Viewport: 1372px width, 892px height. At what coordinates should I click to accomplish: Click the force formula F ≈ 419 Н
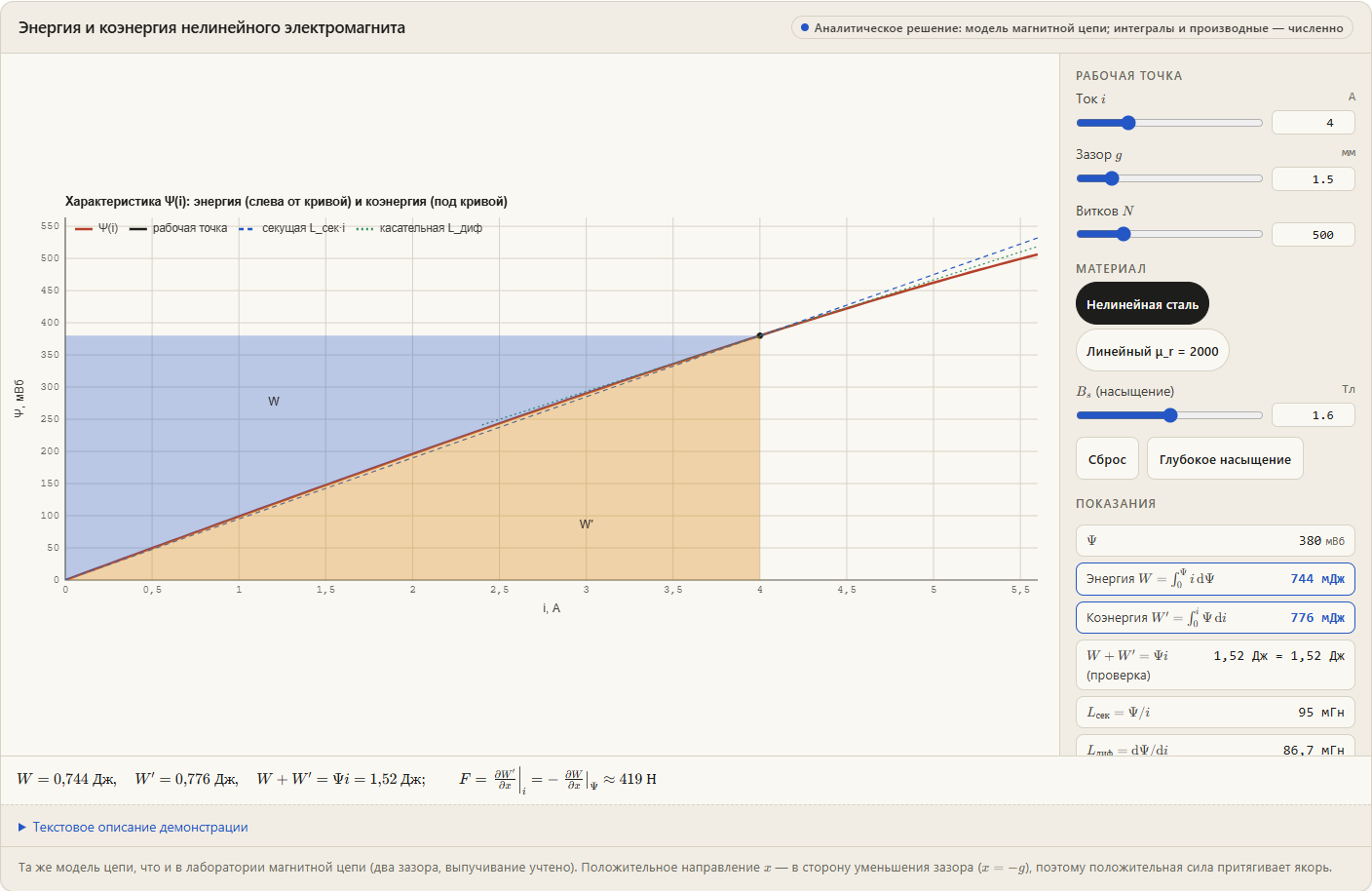[x=557, y=780]
